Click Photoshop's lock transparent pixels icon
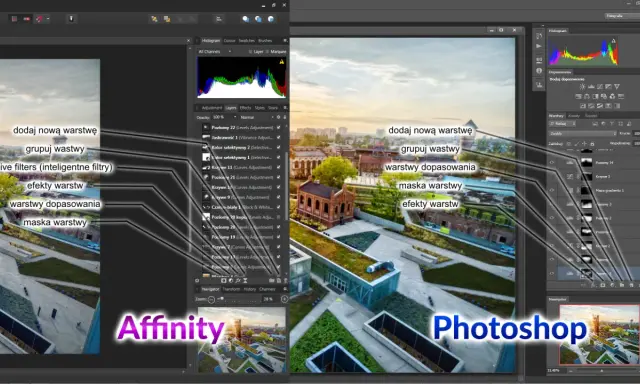The width and height of the screenshot is (640, 384). [569, 144]
